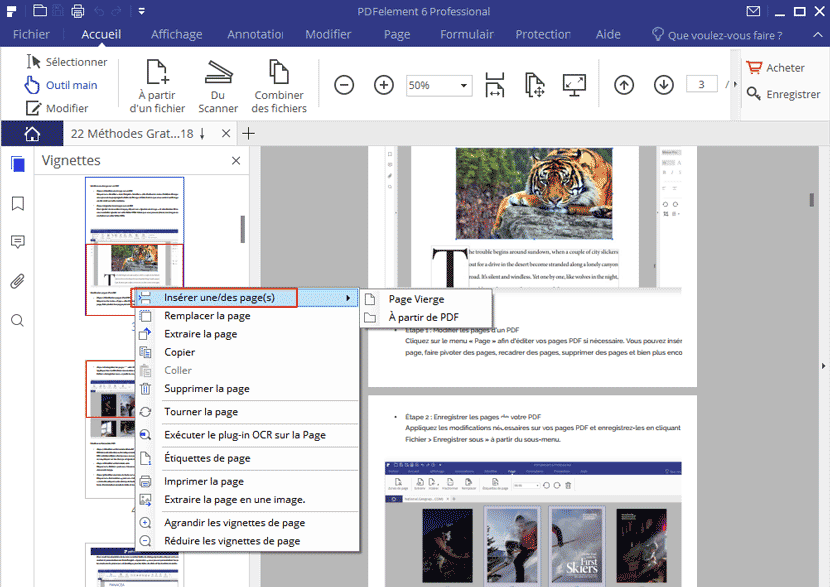Open the Aide tab
The image size is (830, 587).
(608, 34)
